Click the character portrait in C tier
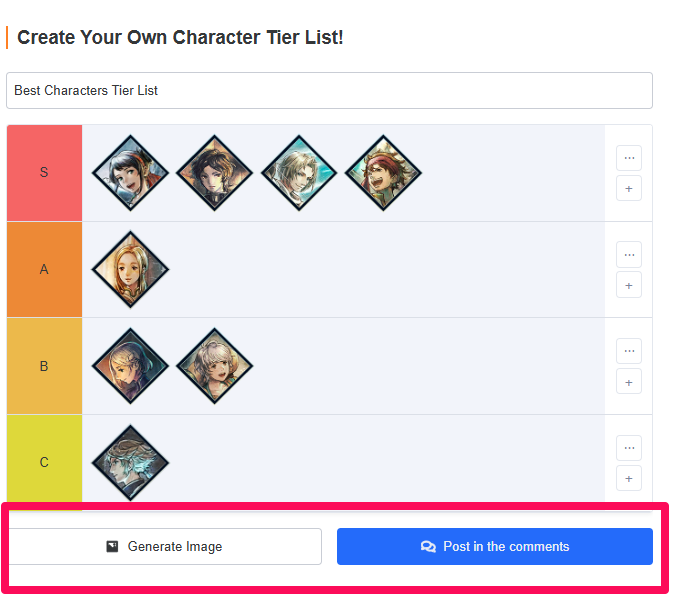This screenshot has height=607, width=673. [x=130, y=462]
